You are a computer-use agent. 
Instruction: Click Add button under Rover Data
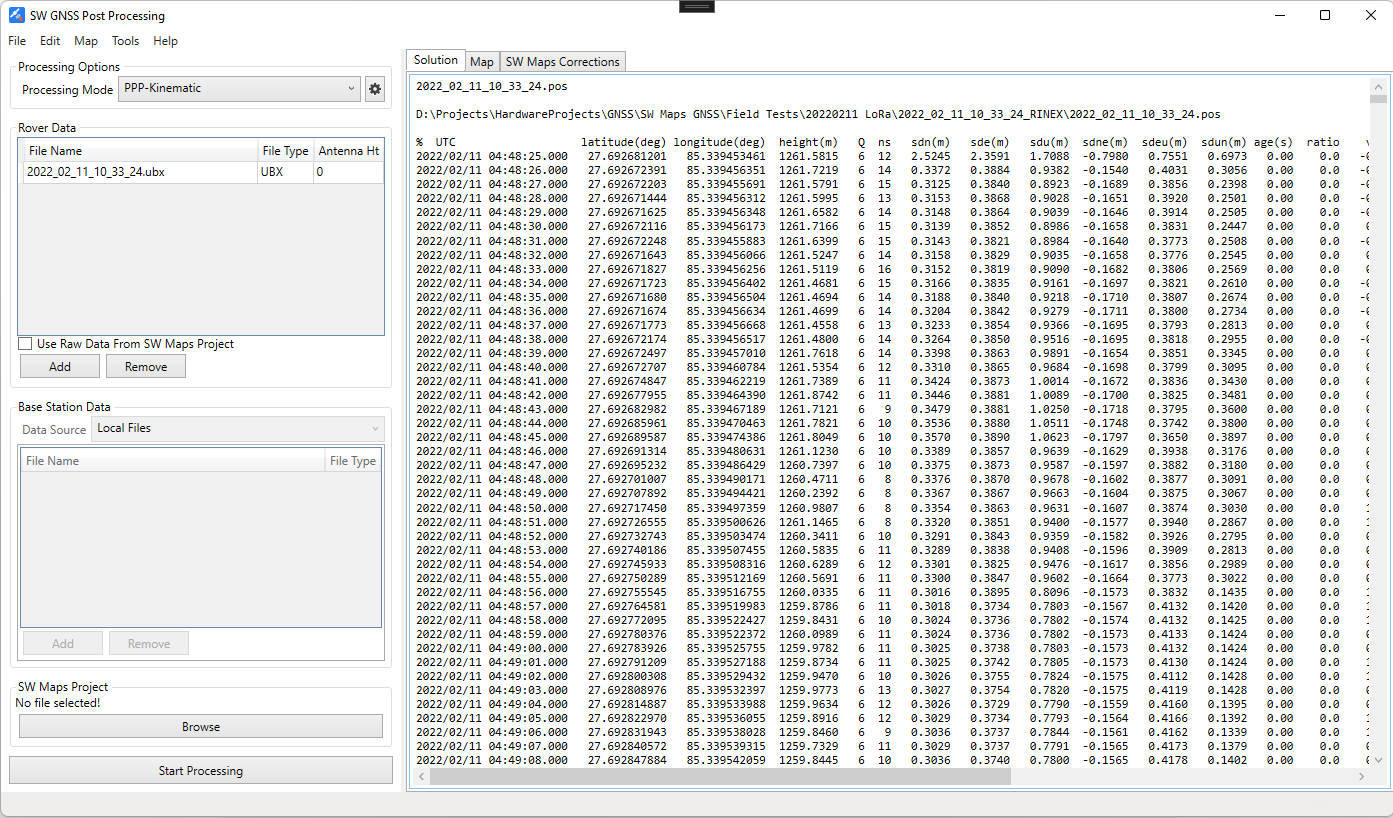point(60,367)
